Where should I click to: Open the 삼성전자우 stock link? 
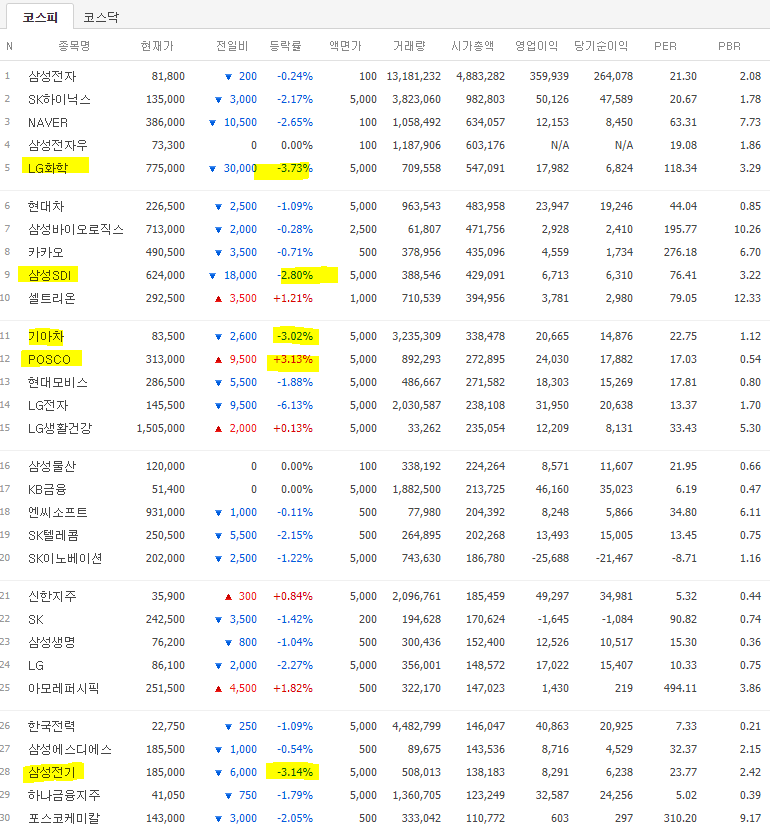57,145
